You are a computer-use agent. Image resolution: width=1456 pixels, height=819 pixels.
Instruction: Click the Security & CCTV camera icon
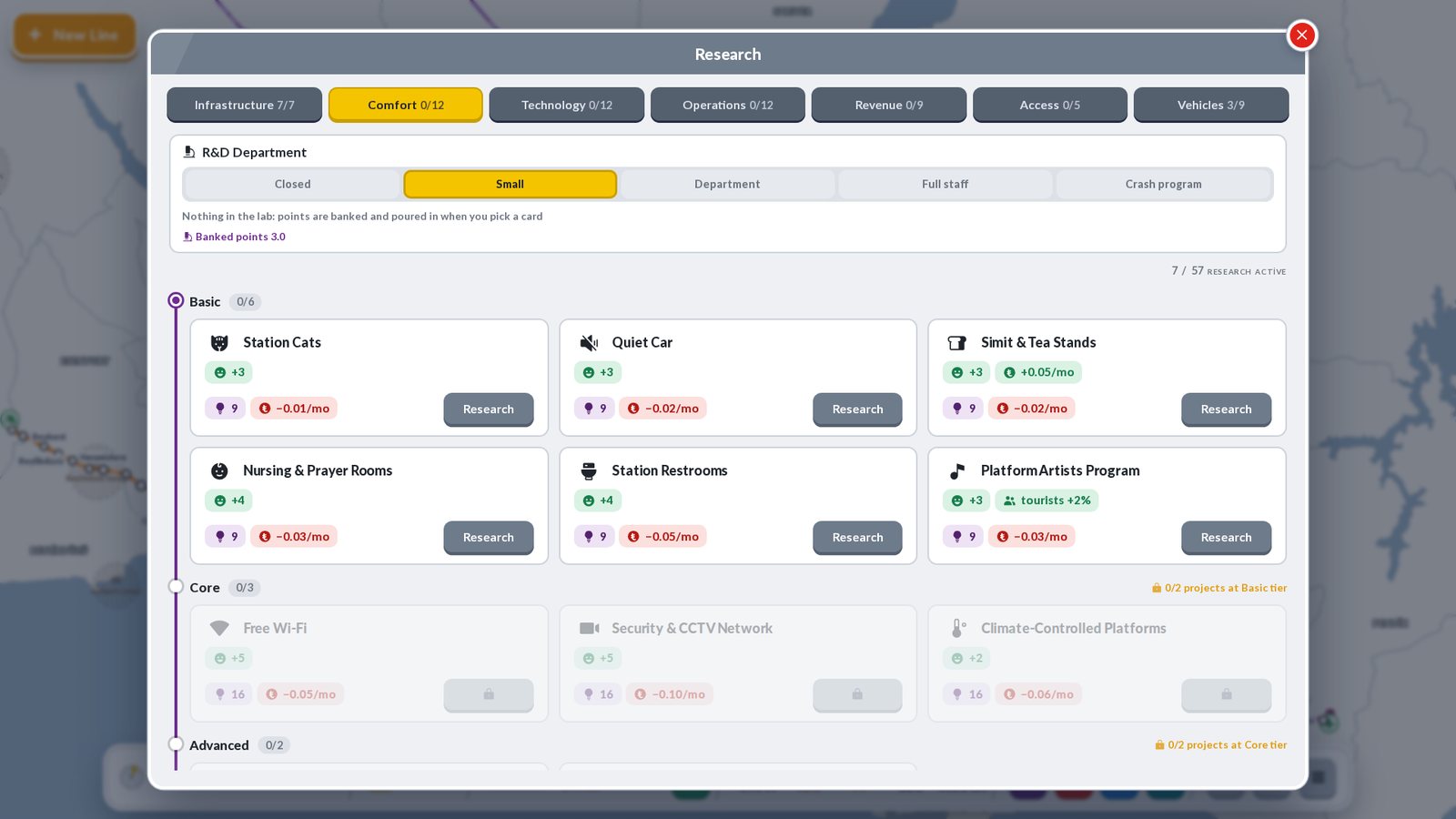[x=589, y=629]
